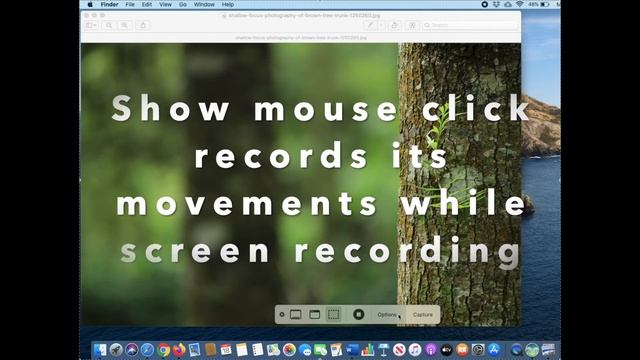Click the stop recording button in screenshot toolbar

click(358, 315)
